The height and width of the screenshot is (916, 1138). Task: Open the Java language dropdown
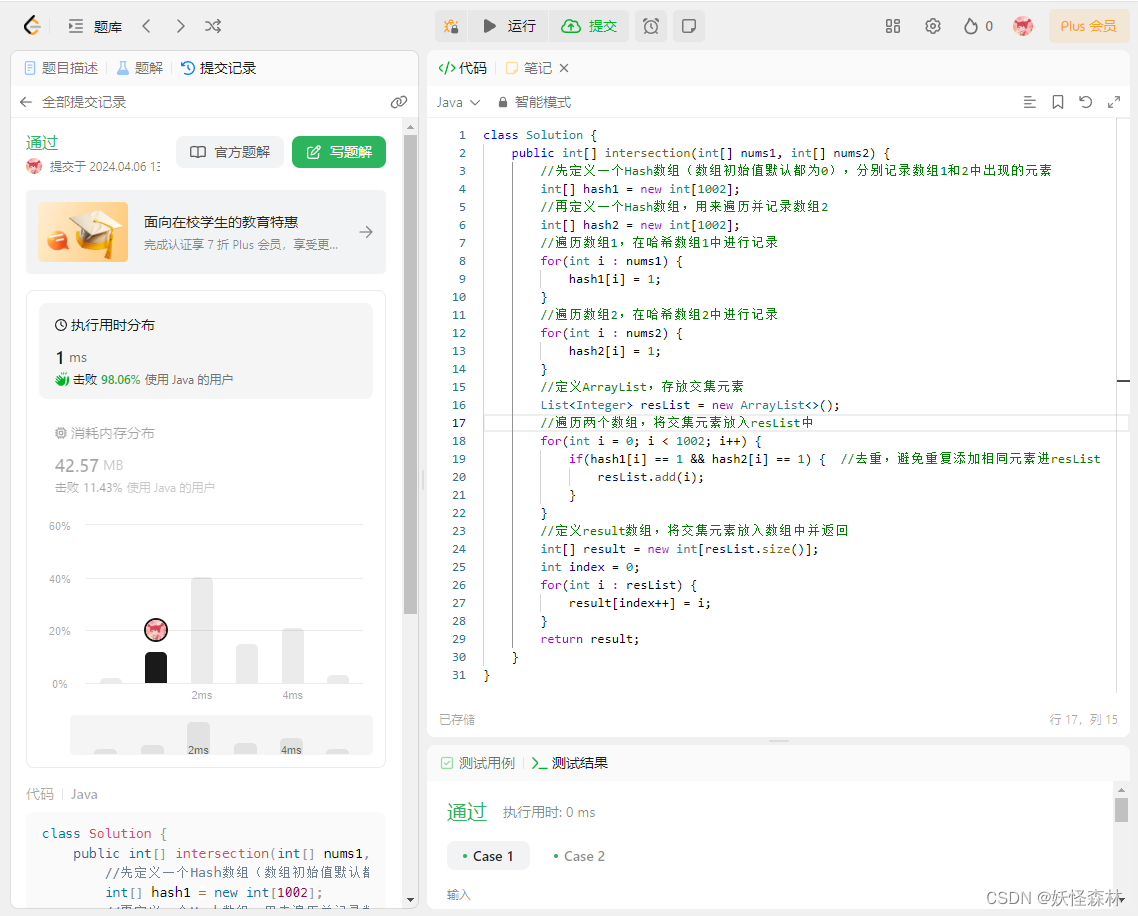pos(458,102)
